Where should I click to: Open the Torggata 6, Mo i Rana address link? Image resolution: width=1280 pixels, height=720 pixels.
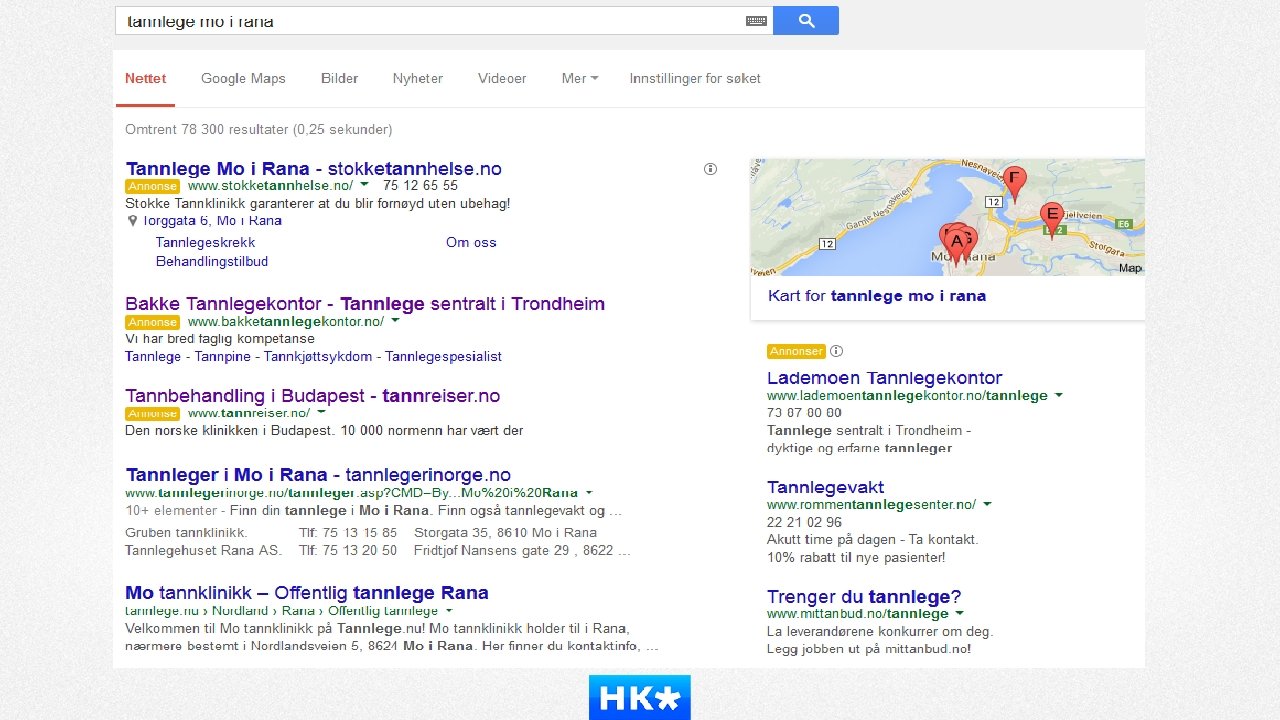[x=212, y=221]
